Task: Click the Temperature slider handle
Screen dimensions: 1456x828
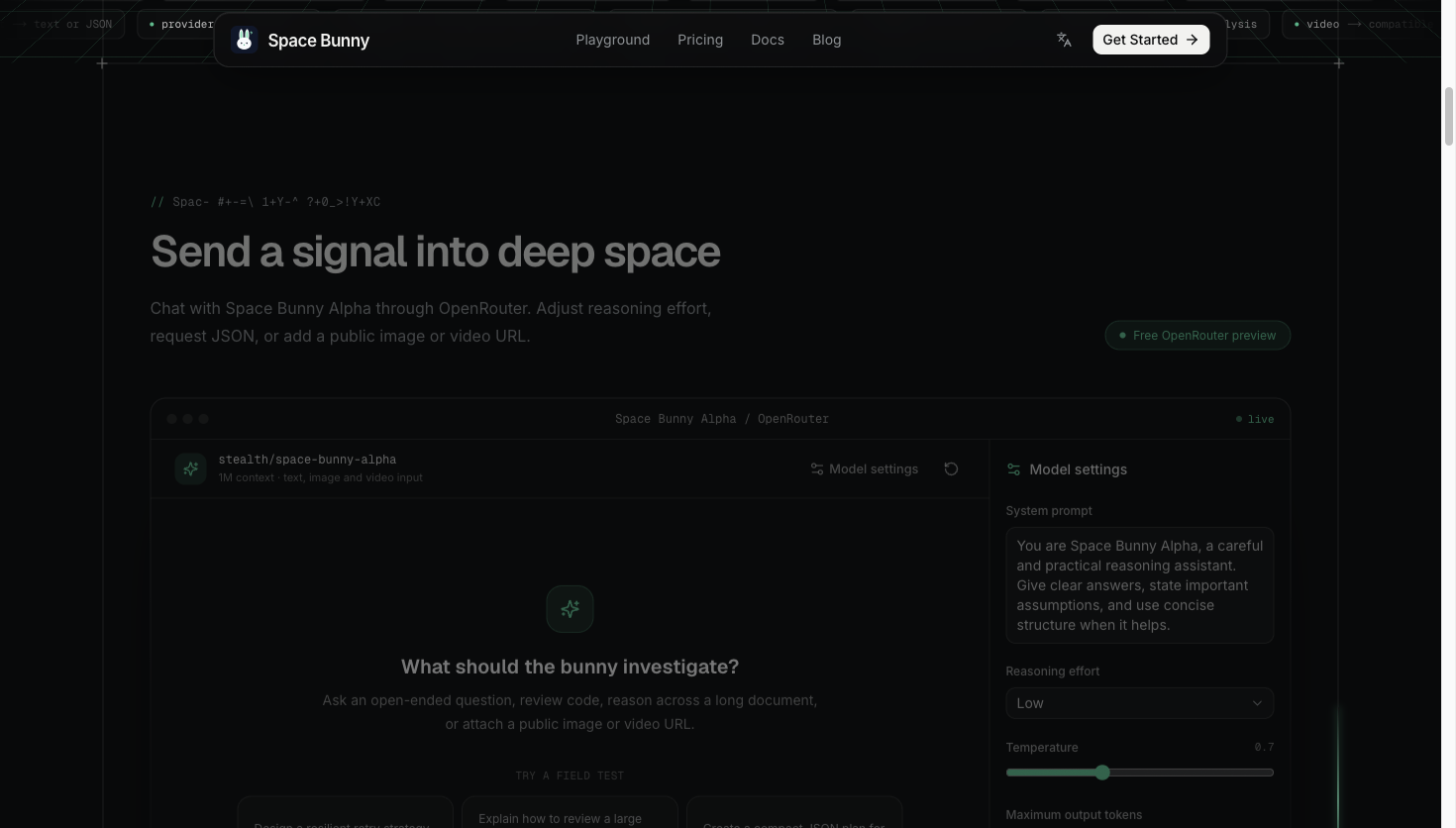Action: pyautogui.click(x=1102, y=773)
